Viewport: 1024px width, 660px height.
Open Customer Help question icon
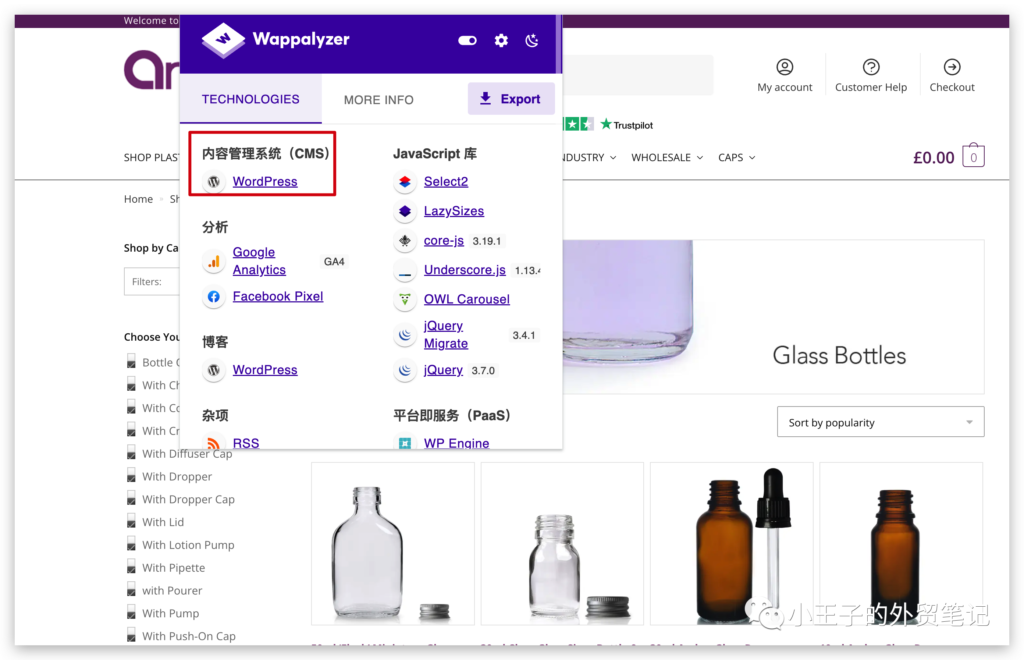871,67
